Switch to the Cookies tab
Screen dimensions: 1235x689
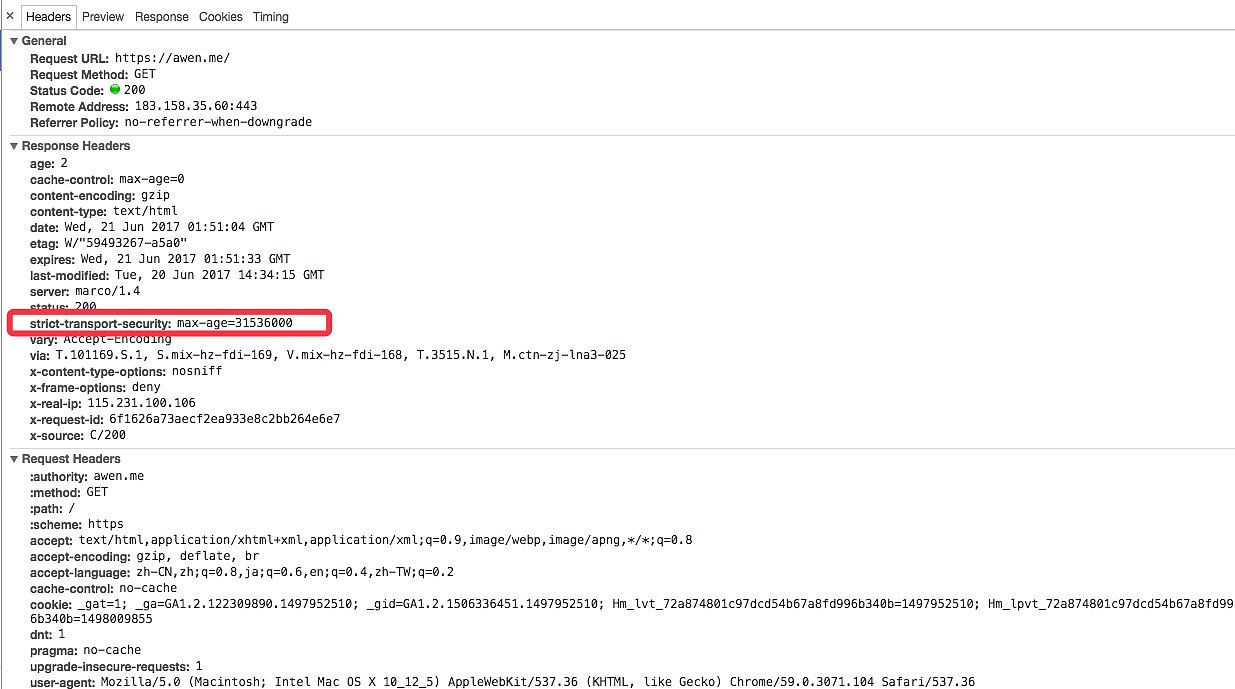[x=221, y=17]
